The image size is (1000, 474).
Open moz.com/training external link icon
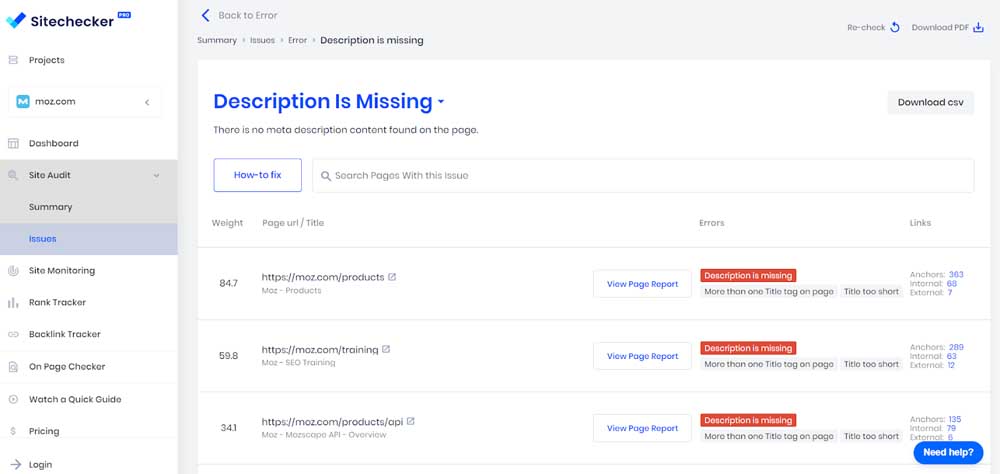click(x=386, y=349)
